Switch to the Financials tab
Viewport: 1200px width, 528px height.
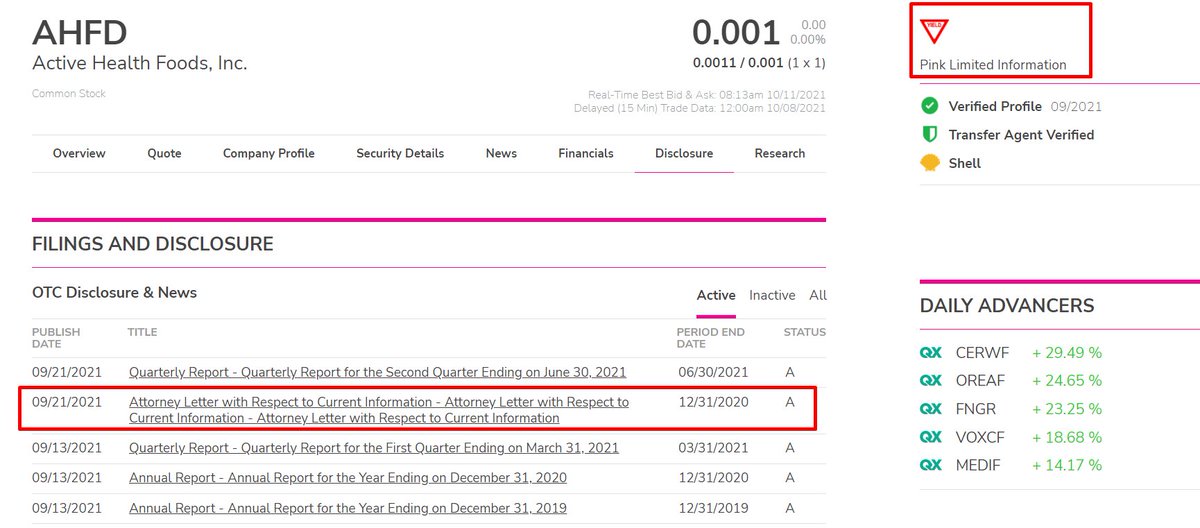pyautogui.click(x=586, y=153)
